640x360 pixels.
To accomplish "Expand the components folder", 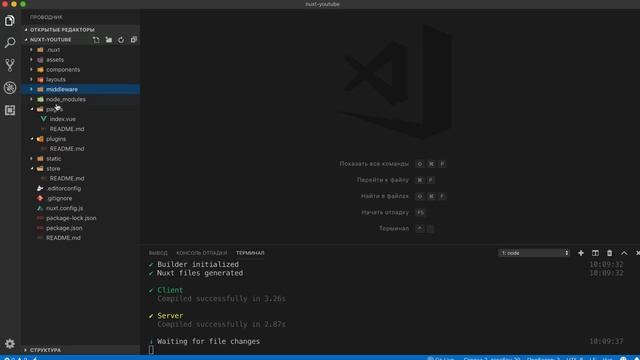I will pos(81,69).
